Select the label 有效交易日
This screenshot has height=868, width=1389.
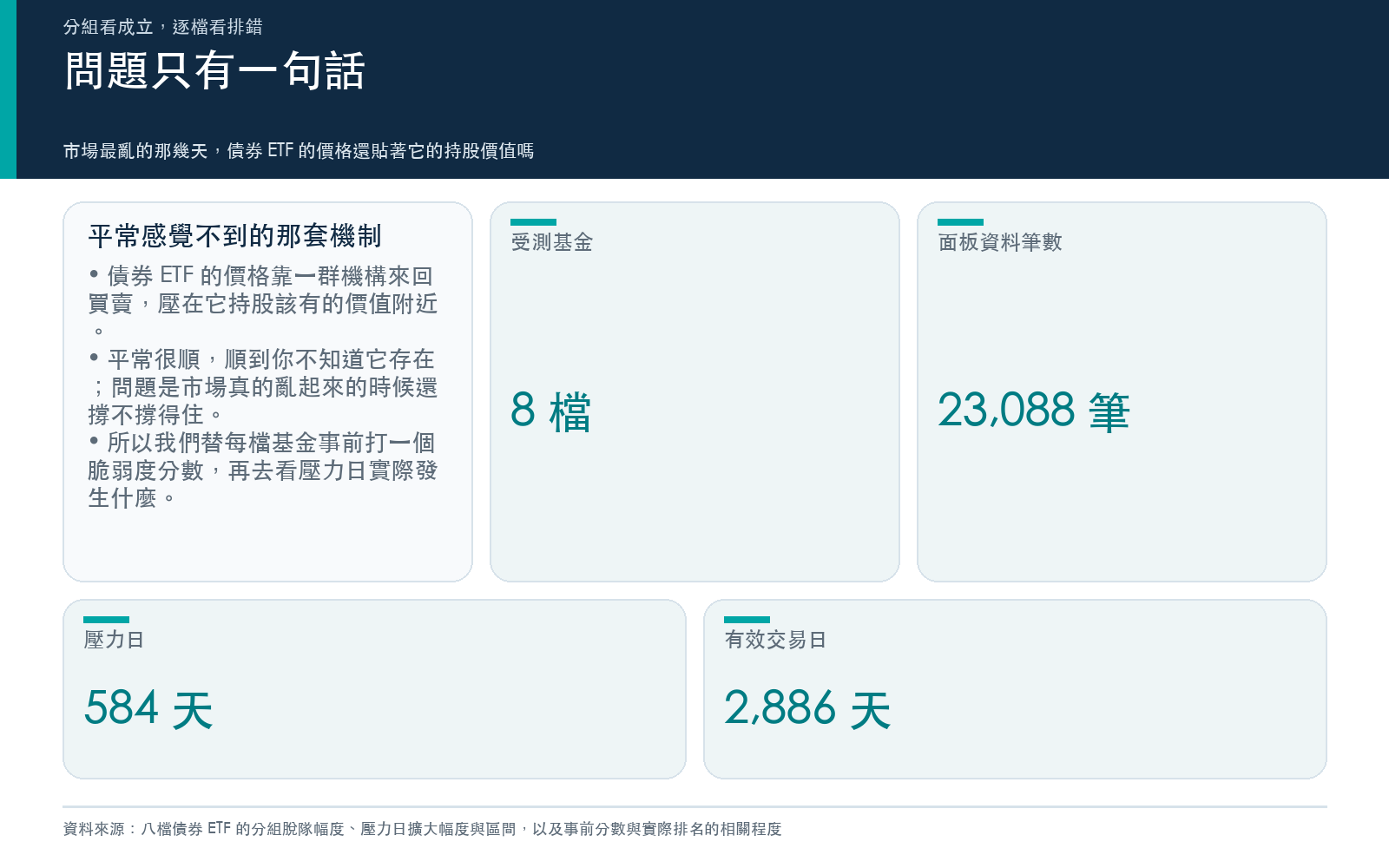[x=775, y=640]
